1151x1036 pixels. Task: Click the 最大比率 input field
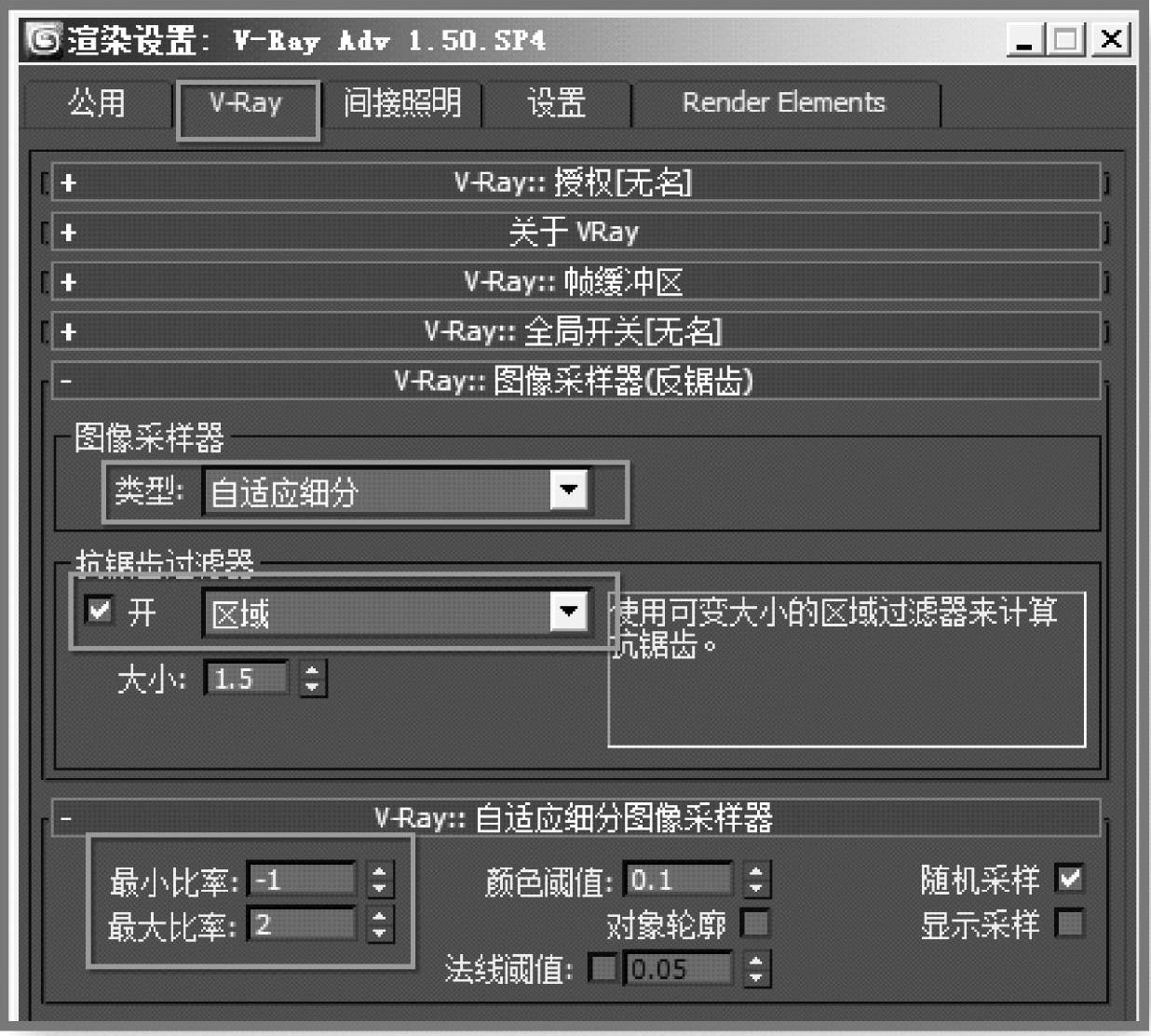pos(302,924)
